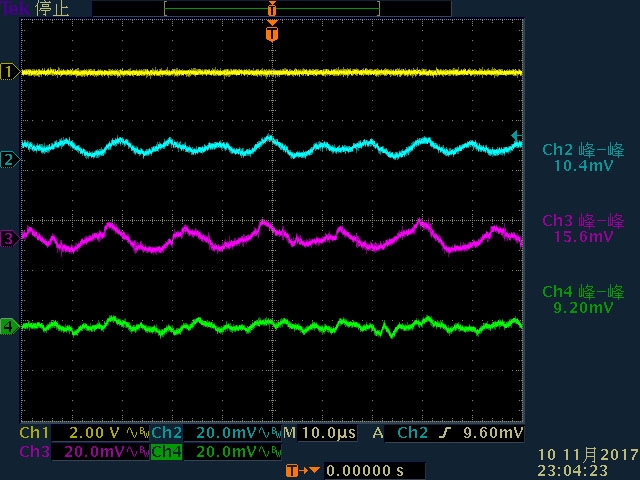Select the Ch1 label in readout
Viewport: 640px width, 480px height.
[34, 433]
